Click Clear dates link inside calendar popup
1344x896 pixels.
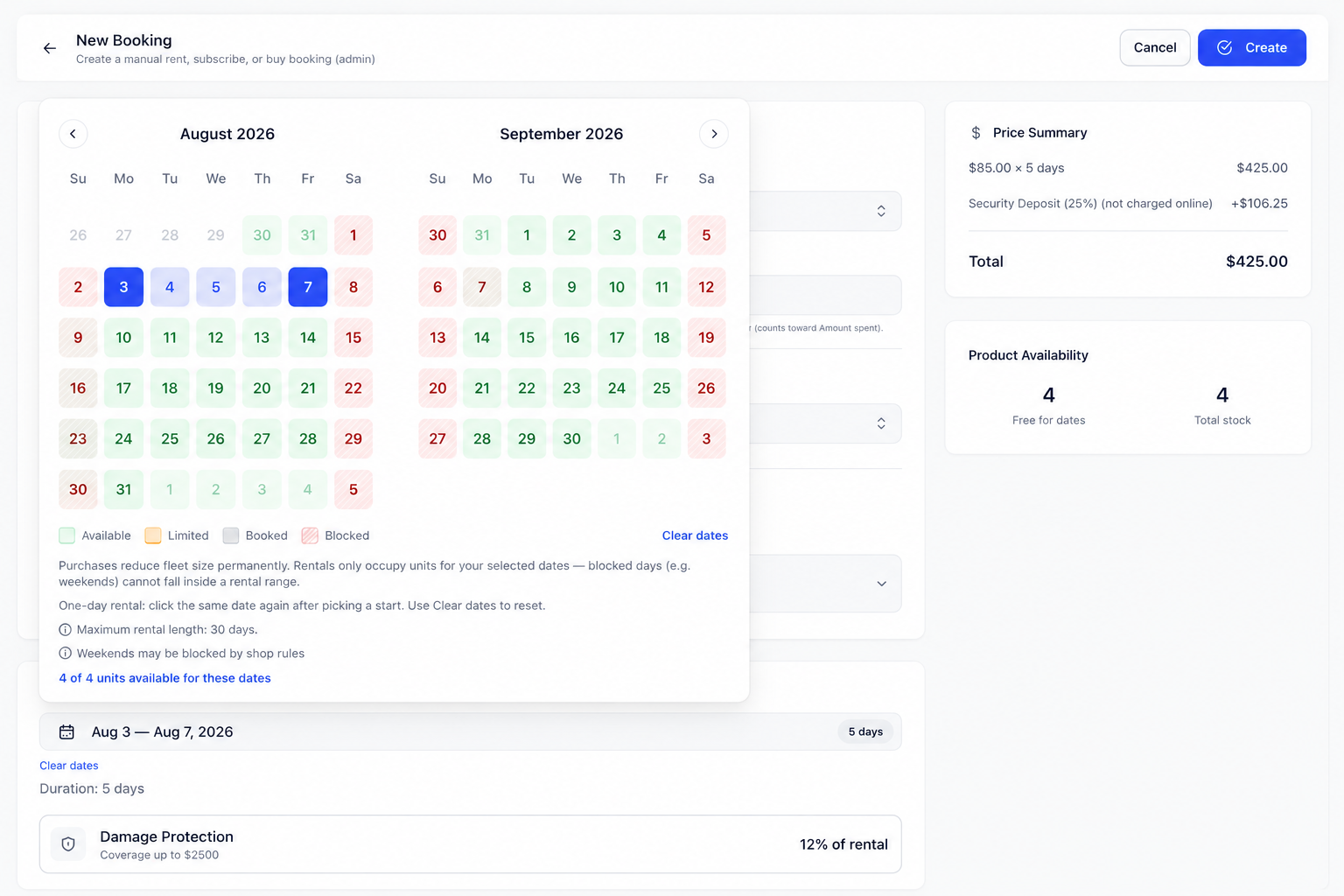click(695, 535)
